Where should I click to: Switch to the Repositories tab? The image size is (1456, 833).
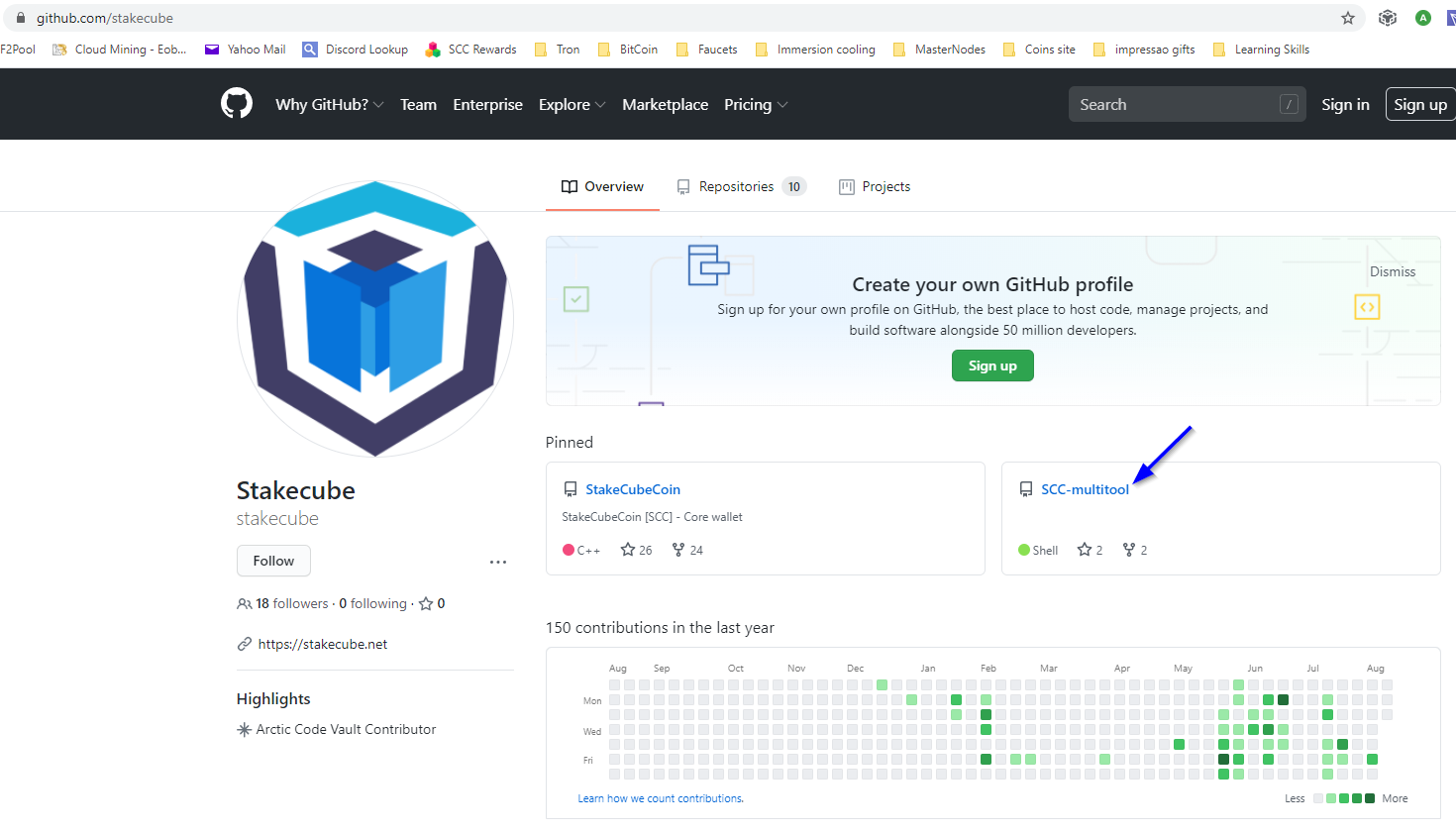pos(742,186)
